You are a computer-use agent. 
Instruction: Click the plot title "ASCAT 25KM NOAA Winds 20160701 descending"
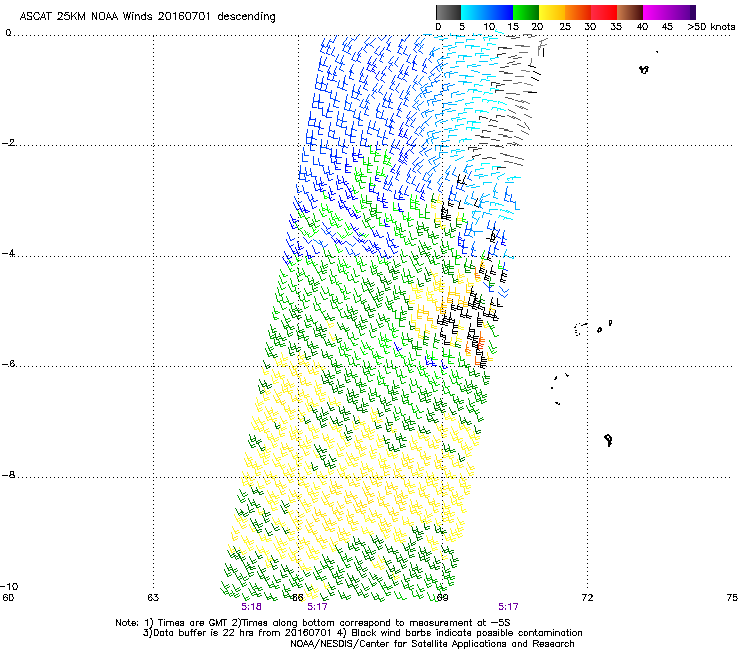click(x=148, y=17)
